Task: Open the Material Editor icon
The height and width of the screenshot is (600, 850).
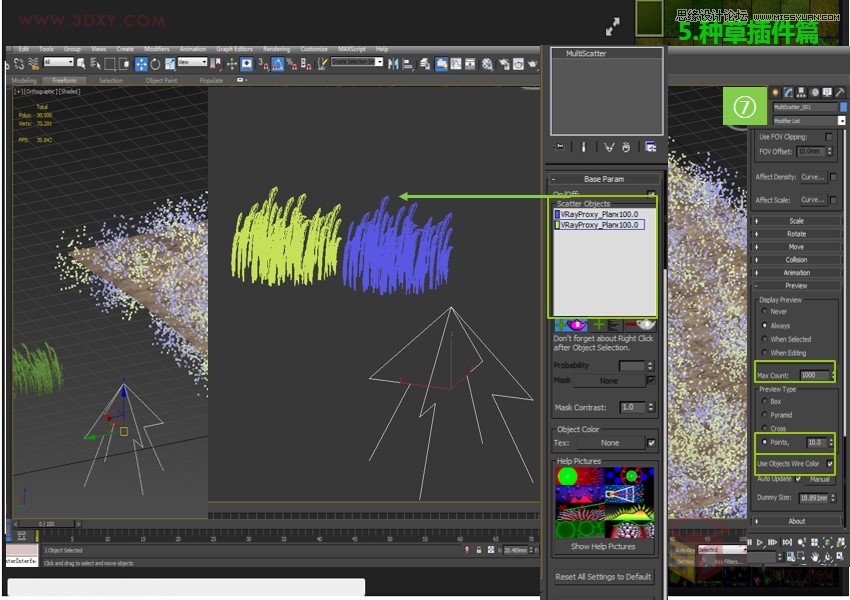Action: (487, 64)
